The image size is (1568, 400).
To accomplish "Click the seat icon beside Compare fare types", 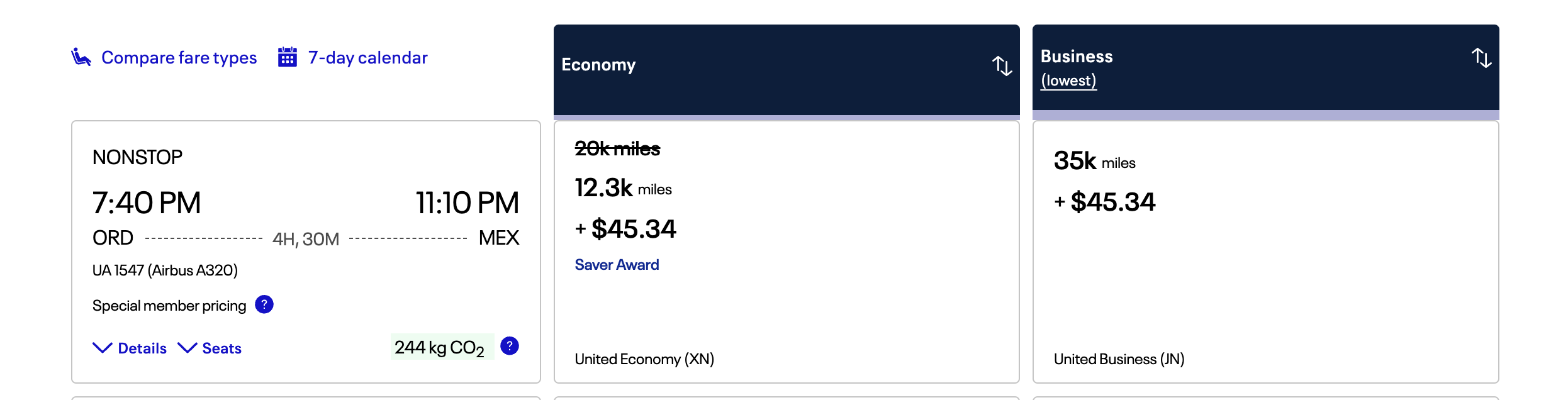I will pos(81,57).
